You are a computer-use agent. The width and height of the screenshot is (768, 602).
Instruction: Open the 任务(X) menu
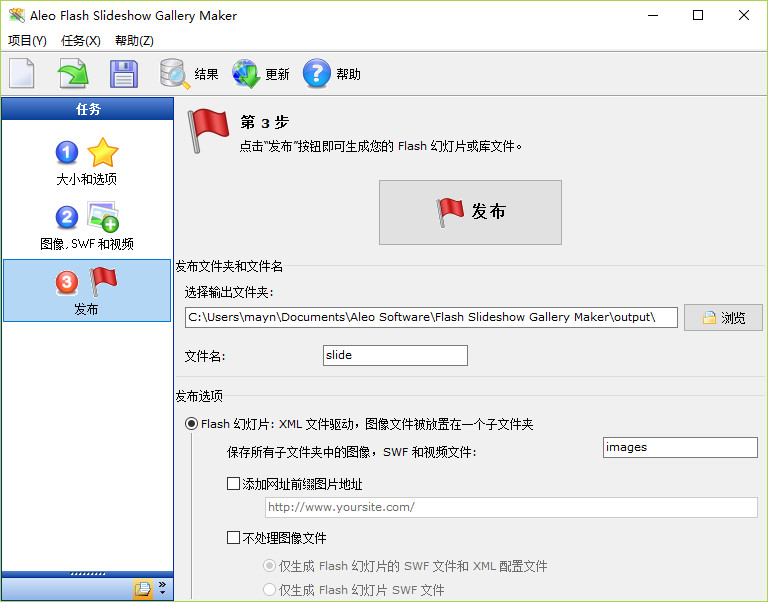click(81, 41)
